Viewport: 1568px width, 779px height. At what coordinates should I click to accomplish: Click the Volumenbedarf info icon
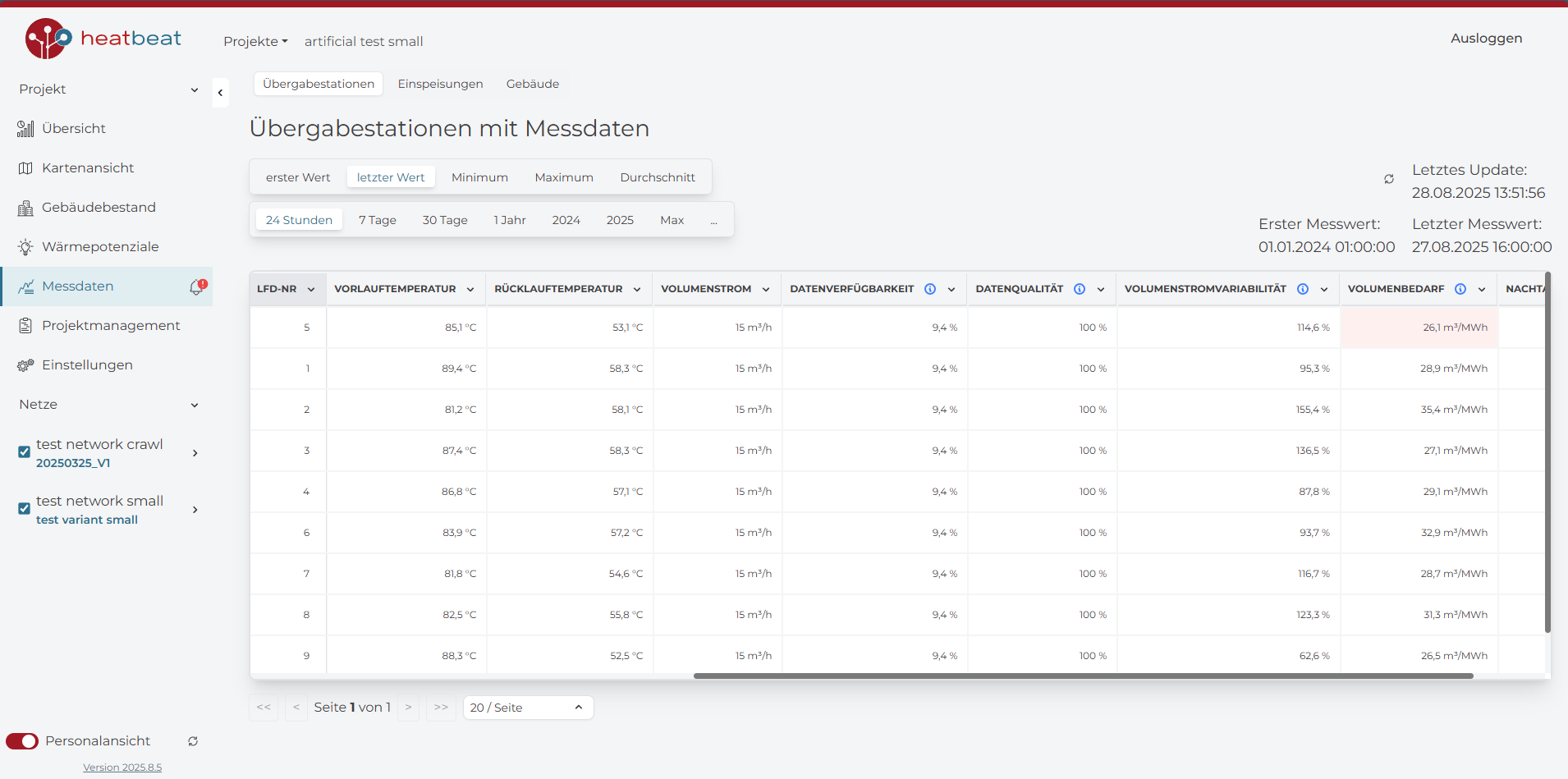click(x=1460, y=289)
